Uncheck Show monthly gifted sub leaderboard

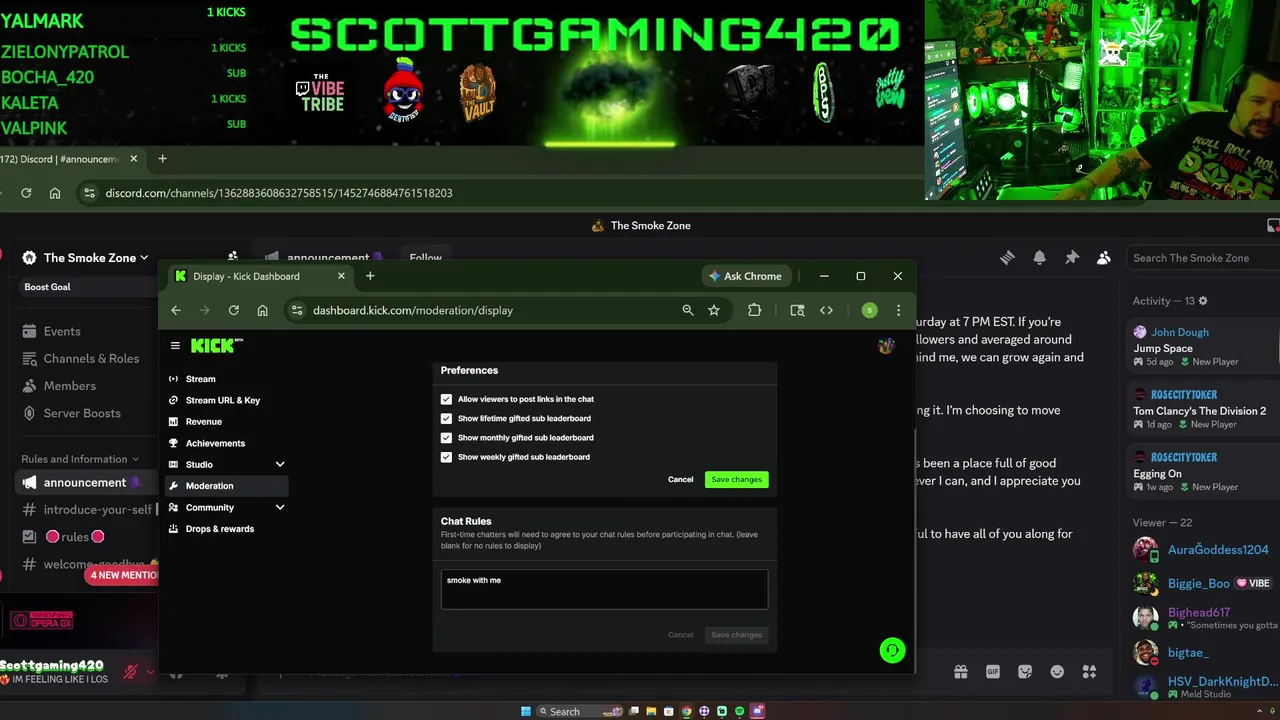tap(446, 437)
